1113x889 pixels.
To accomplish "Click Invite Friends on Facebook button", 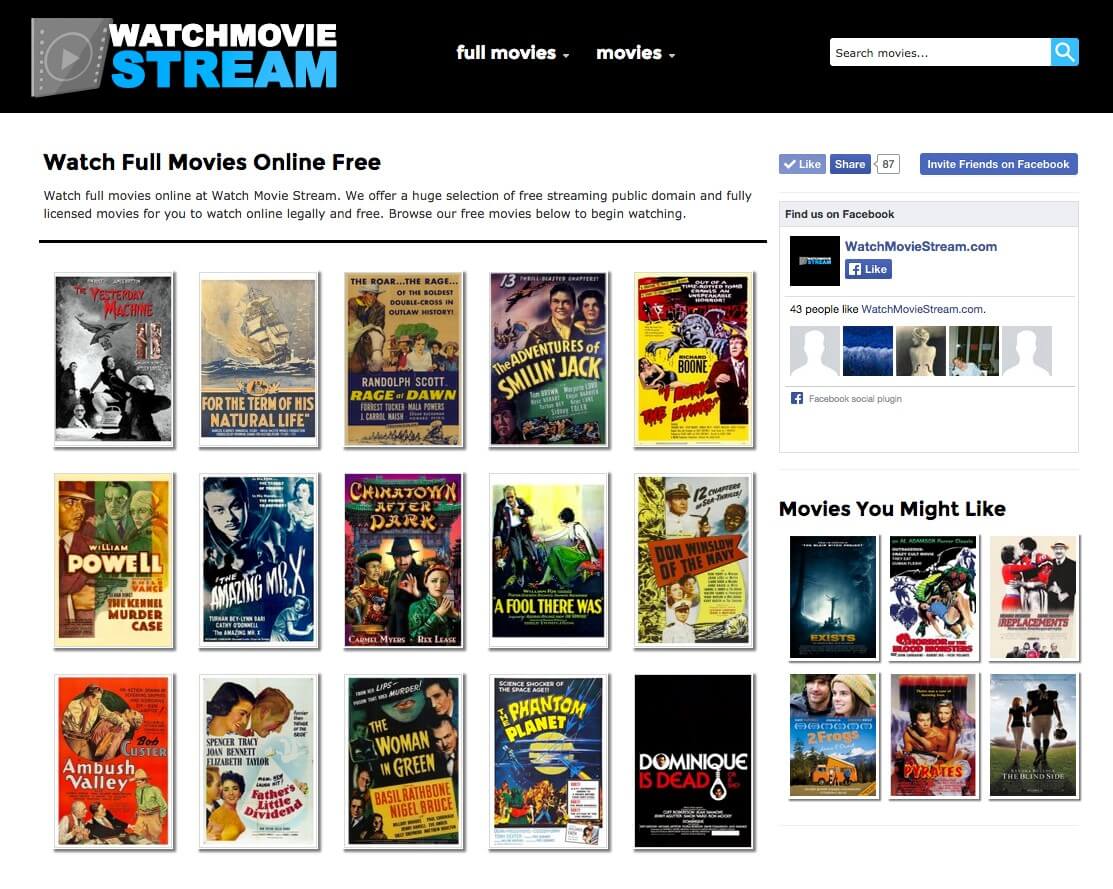I will pyautogui.click(x=998, y=164).
